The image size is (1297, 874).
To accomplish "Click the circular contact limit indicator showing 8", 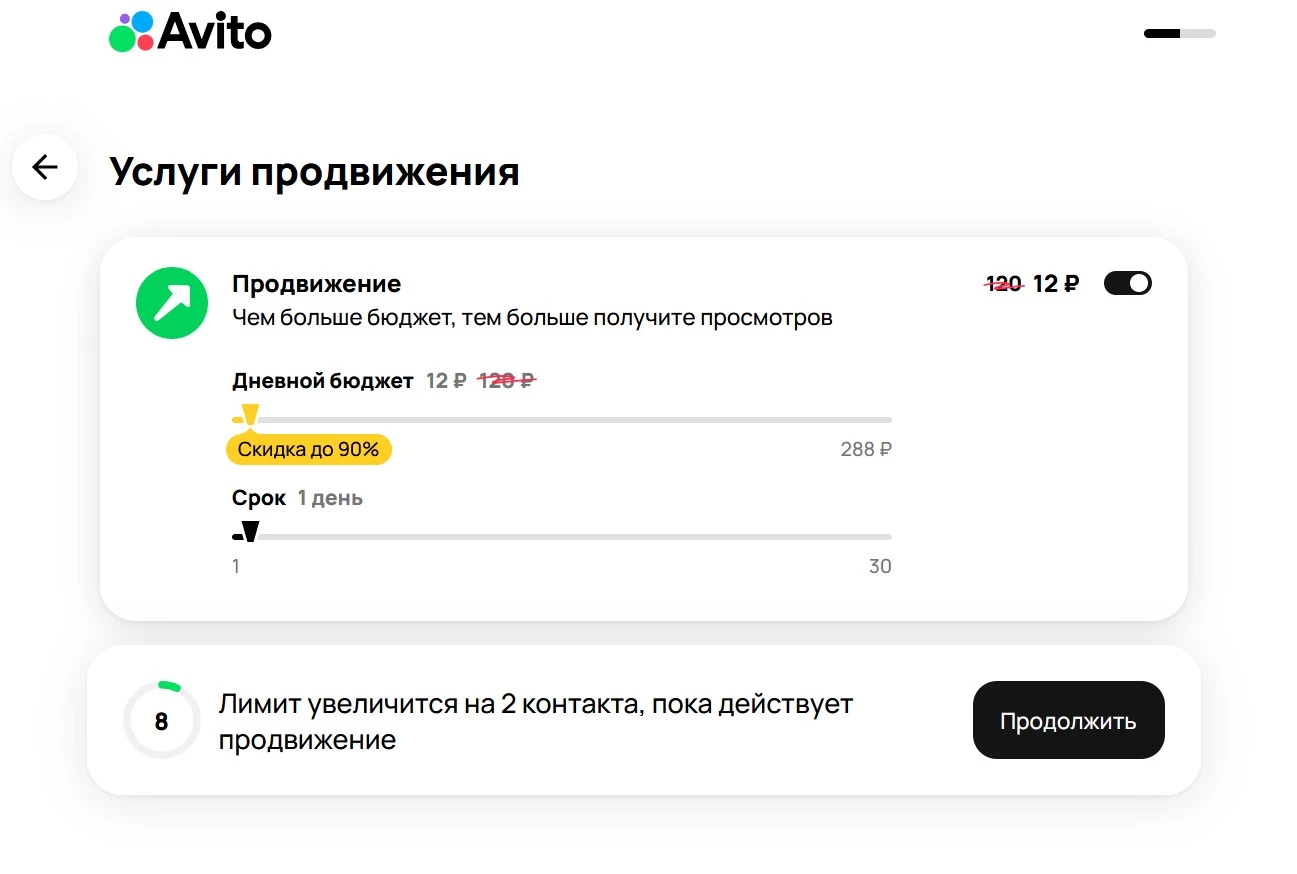I will [x=161, y=721].
